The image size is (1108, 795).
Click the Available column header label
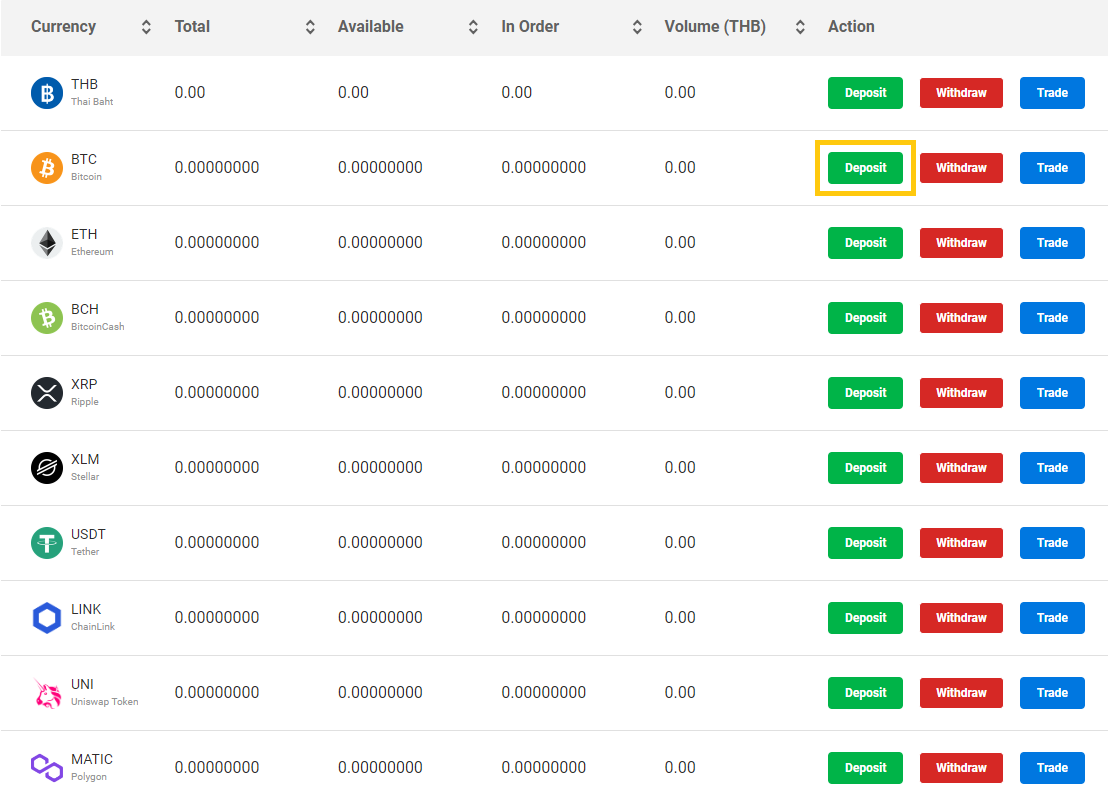[370, 27]
